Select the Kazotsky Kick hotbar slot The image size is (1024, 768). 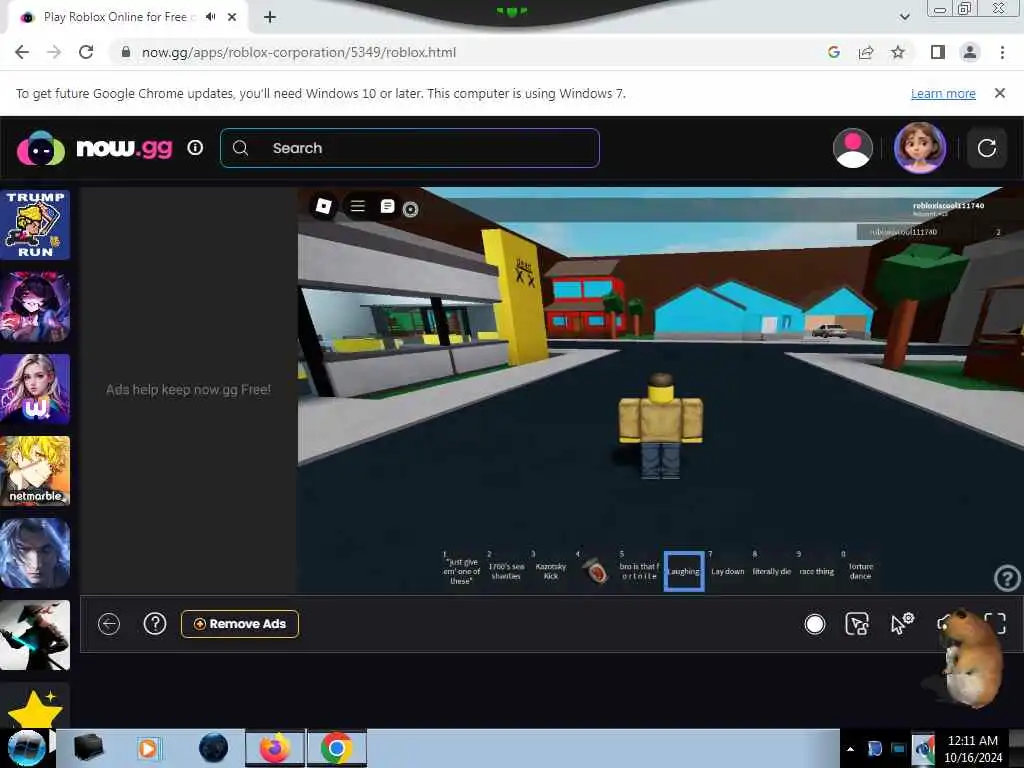point(551,571)
